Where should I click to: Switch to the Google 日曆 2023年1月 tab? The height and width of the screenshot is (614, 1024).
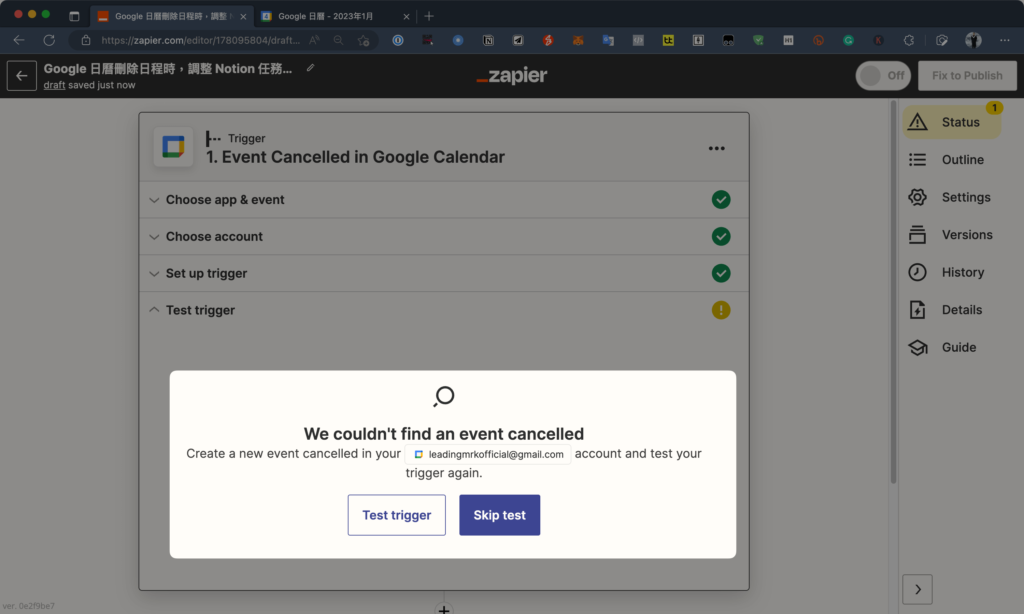(x=326, y=16)
